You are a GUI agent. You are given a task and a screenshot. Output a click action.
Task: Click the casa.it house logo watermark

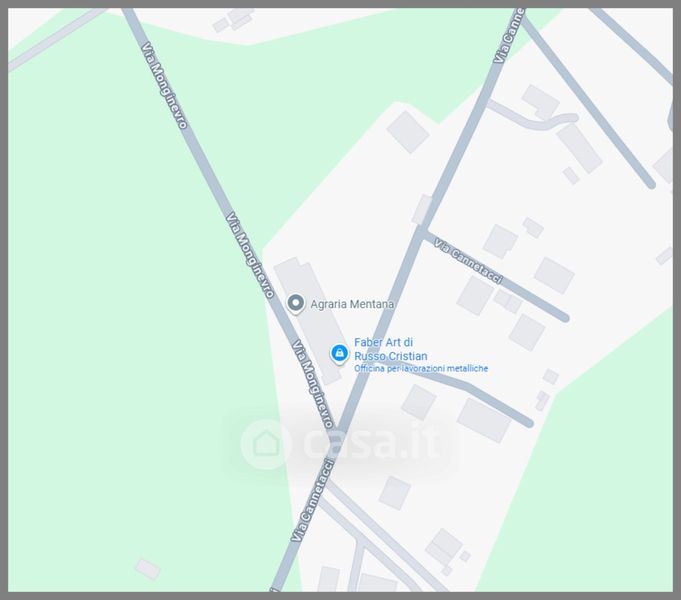266,444
